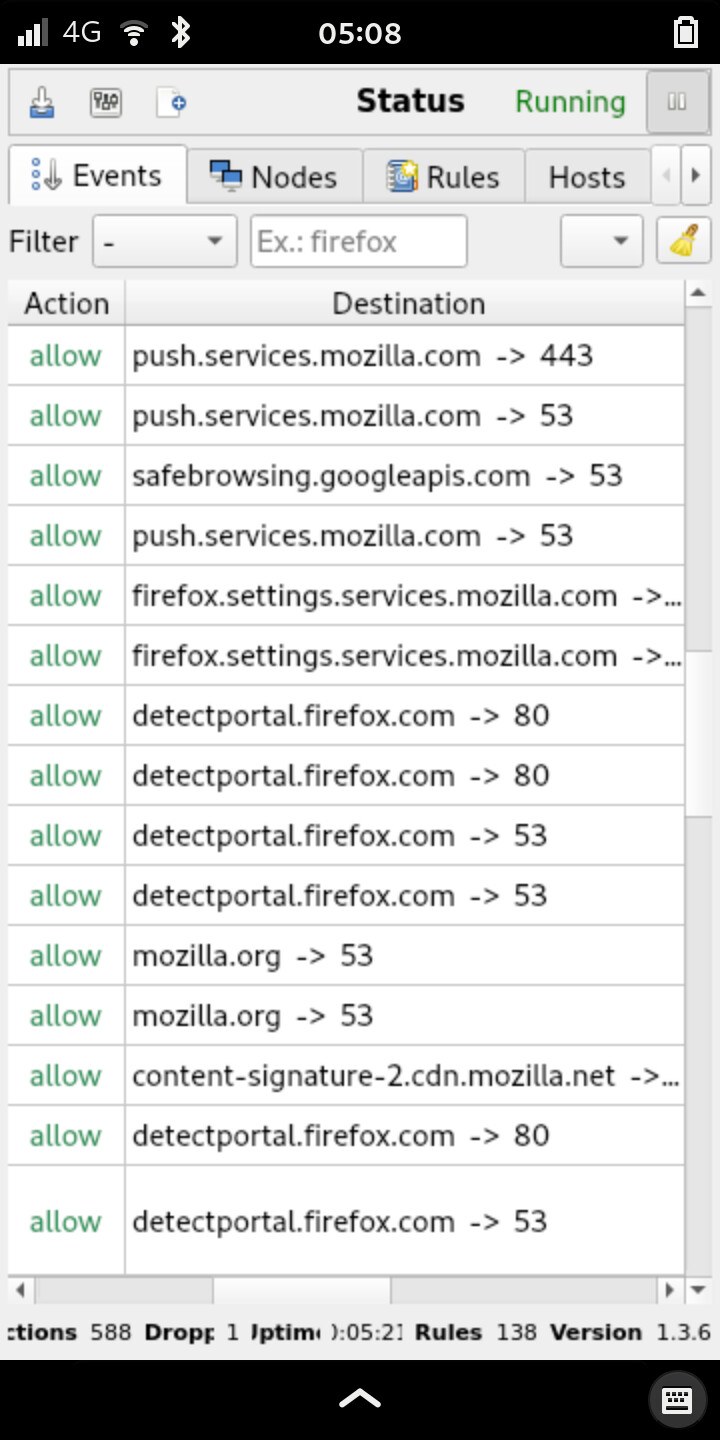Open the preferences icon in toolbar
Screen dimensions: 720x1440
pos(106,102)
